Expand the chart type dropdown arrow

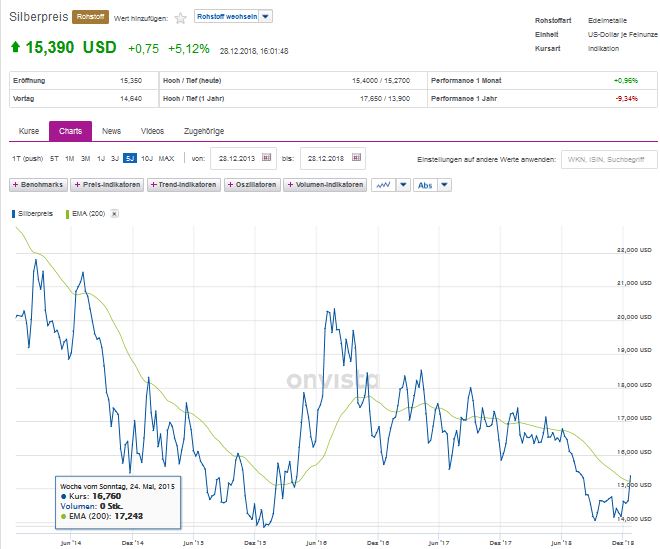click(x=403, y=185)
